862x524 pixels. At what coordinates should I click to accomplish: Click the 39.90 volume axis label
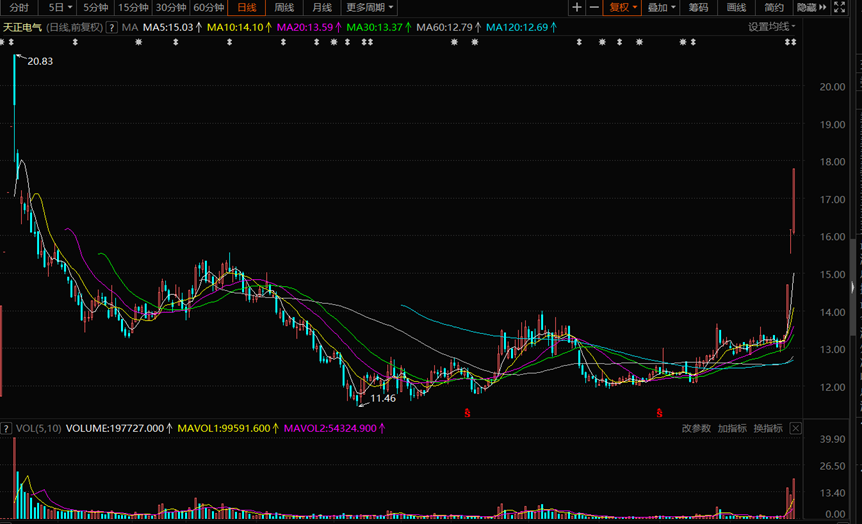pos(832,439)
